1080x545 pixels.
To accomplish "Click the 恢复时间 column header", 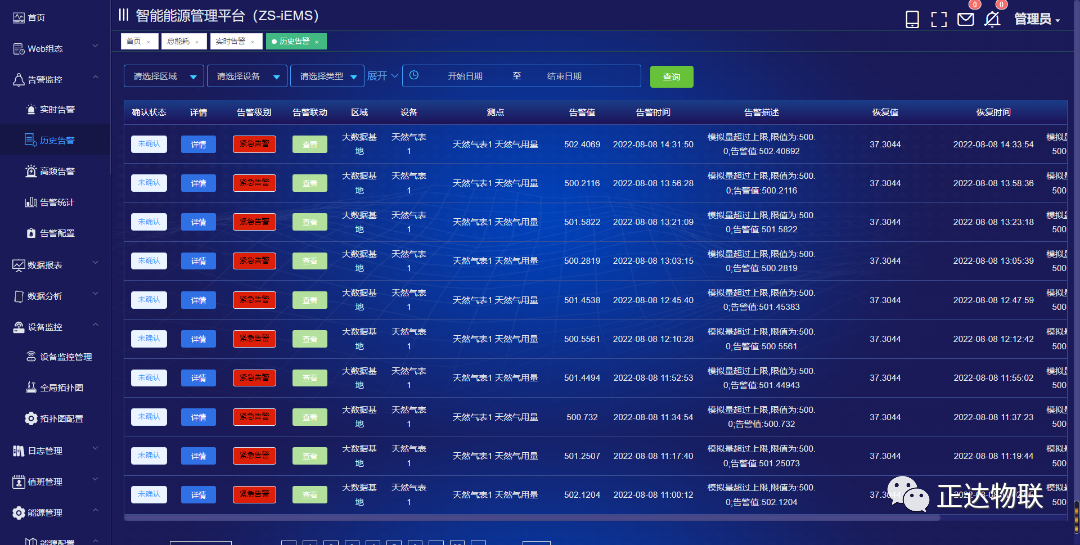I will [993, 112].
